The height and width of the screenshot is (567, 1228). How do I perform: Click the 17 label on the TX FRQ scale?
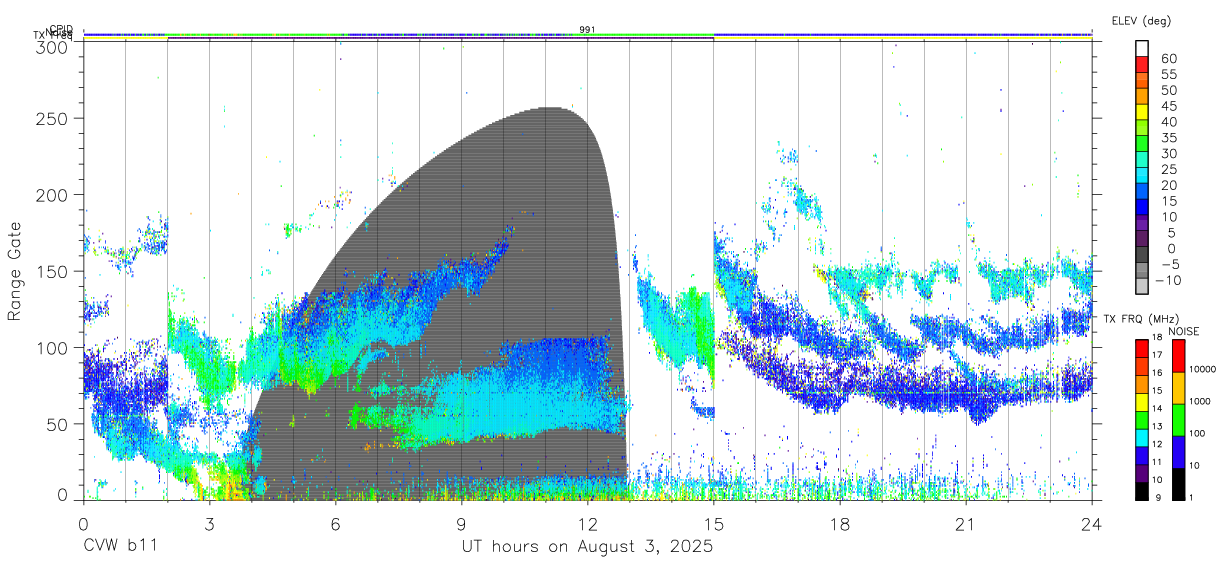pyautogui.click(x=1157, y=355)
